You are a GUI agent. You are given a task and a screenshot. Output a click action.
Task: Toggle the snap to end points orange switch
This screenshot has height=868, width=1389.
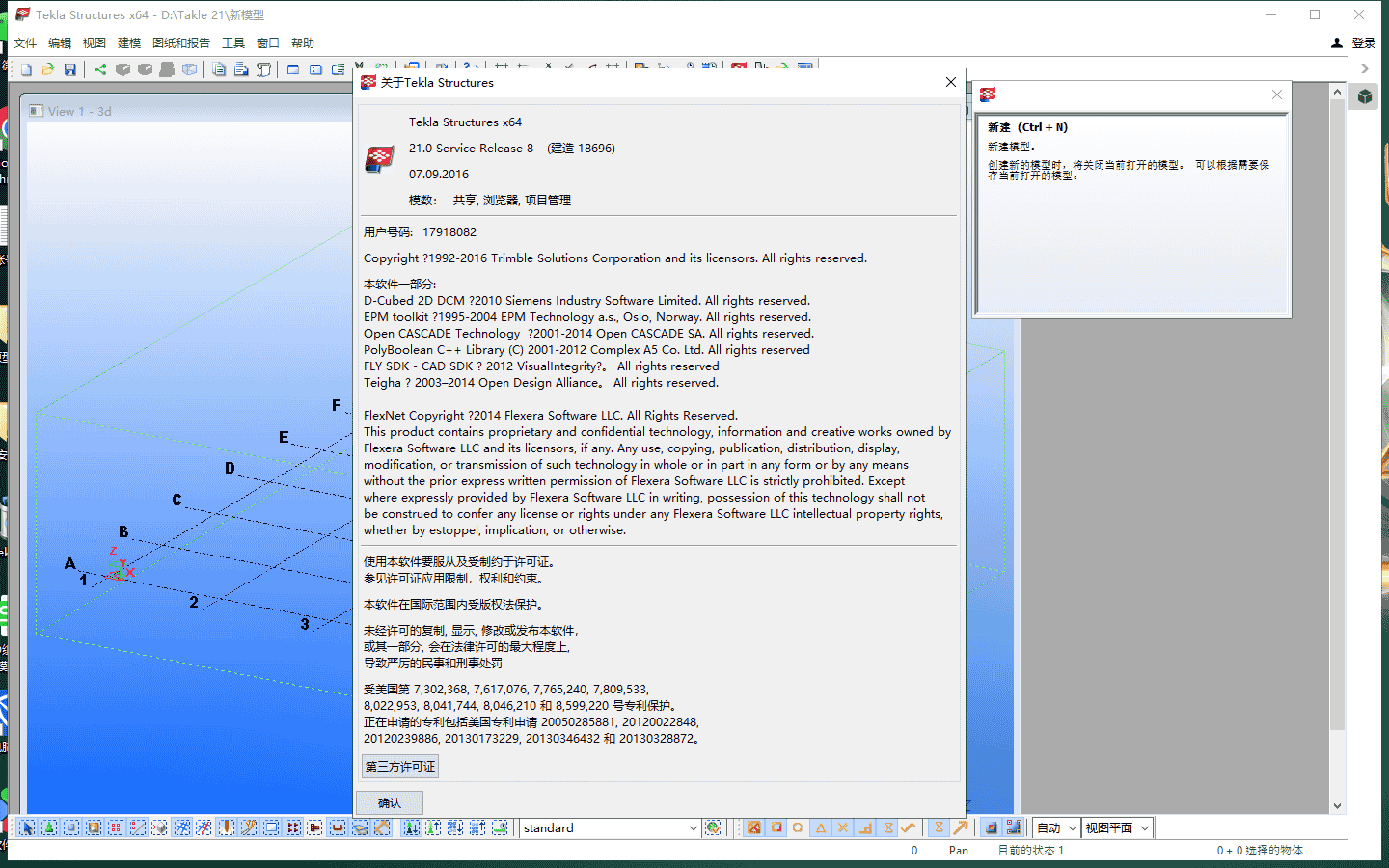[776, 827]
